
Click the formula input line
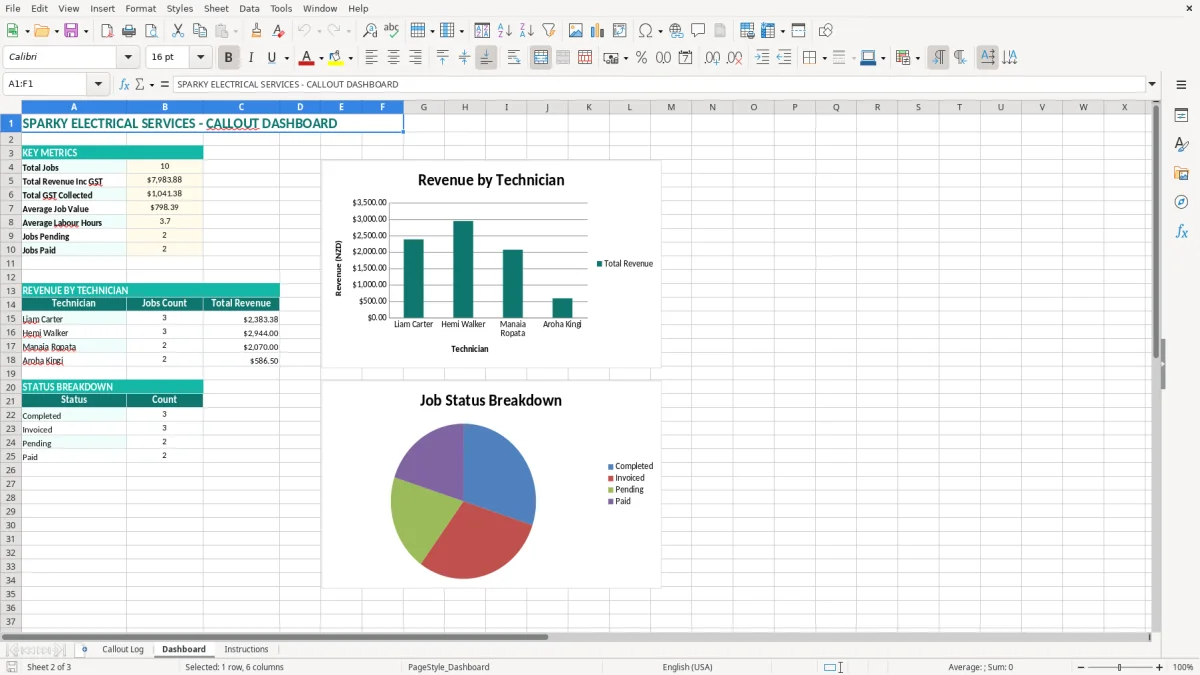(658, 84)
